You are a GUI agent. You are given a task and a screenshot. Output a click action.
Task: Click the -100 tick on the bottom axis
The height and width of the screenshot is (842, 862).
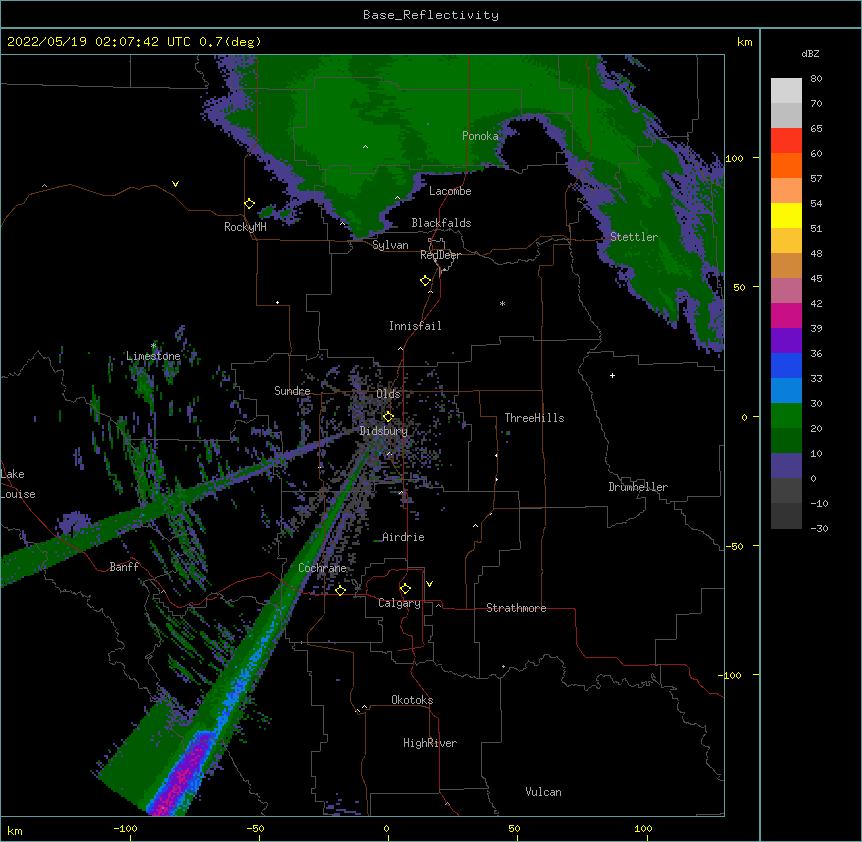[125, 828]
